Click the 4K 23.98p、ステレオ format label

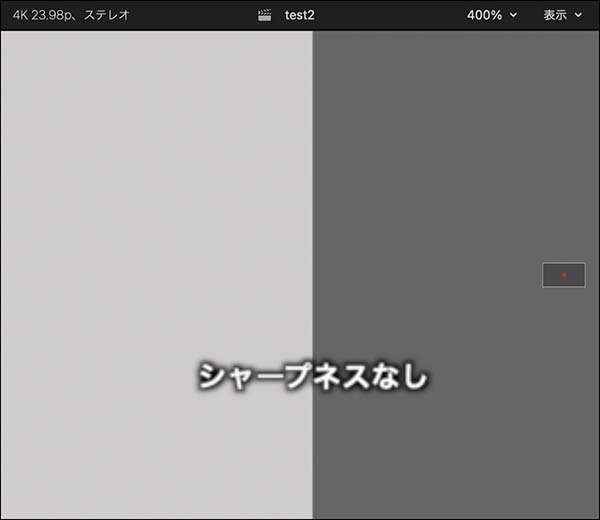coord(71,15)
